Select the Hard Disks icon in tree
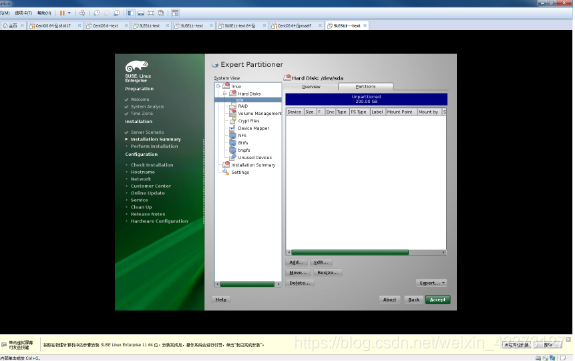This screenshot has height=361, width=575. pyautogui.click(x=233, y=93)
